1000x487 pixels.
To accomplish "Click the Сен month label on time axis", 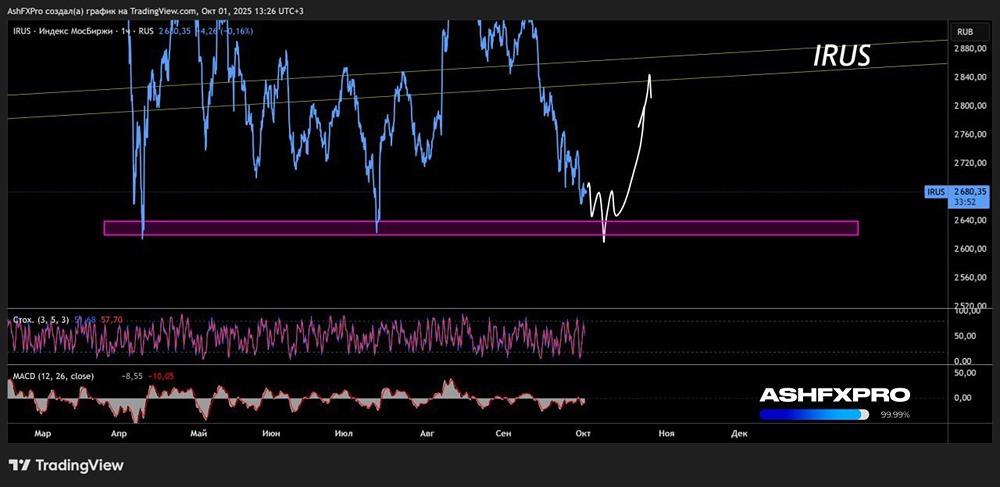I will tap(503, 433).
